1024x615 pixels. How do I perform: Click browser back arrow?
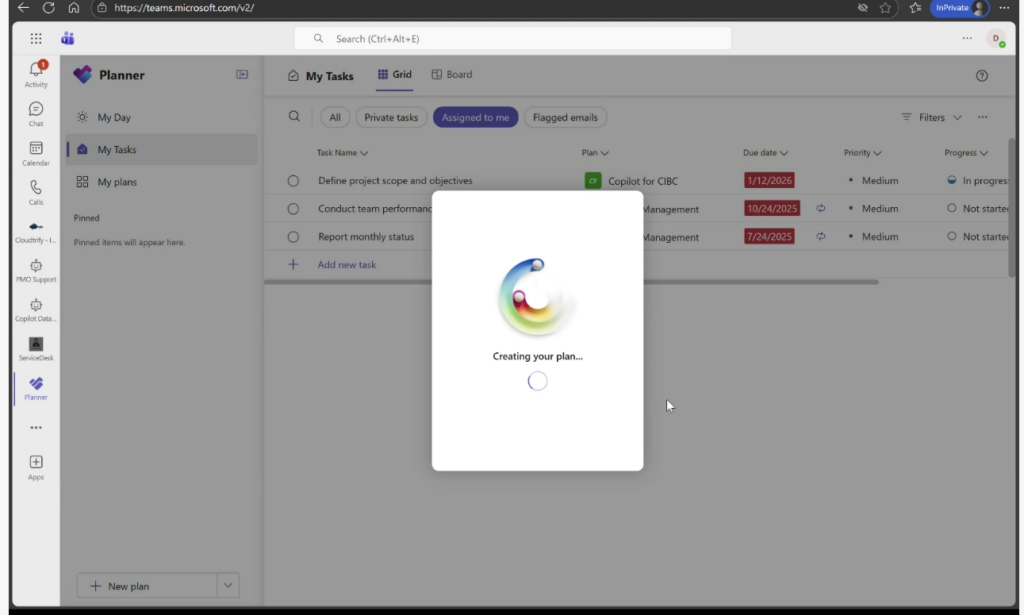coord(24,8)
